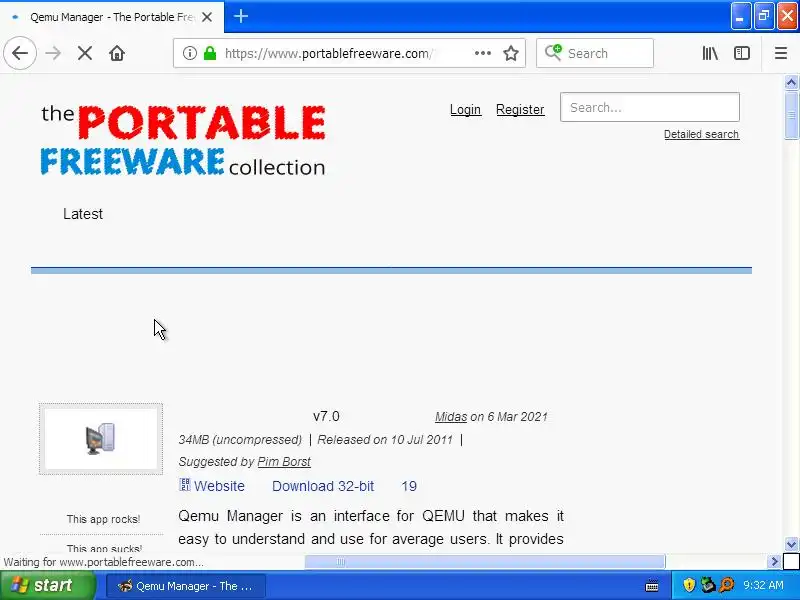This screenshot has width=800, height=600.
Task: Click the search engine magnifier icon
Action: [553, 53]
